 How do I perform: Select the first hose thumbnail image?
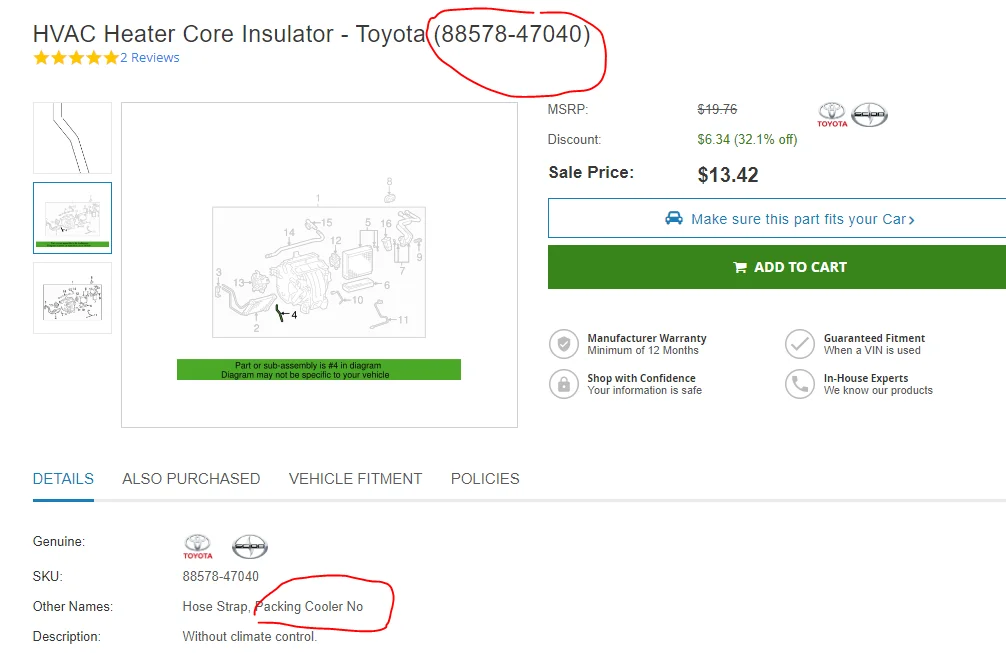pyautogui.click(x=72, y=138)
